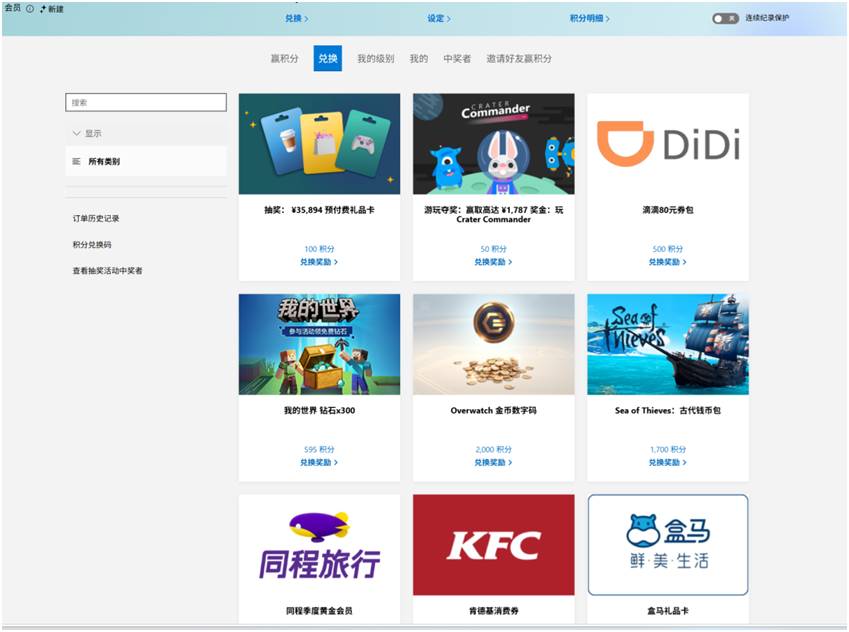
Task: Open 订单历史记录 in the sidebar
Action: click(x=96, y=218)
